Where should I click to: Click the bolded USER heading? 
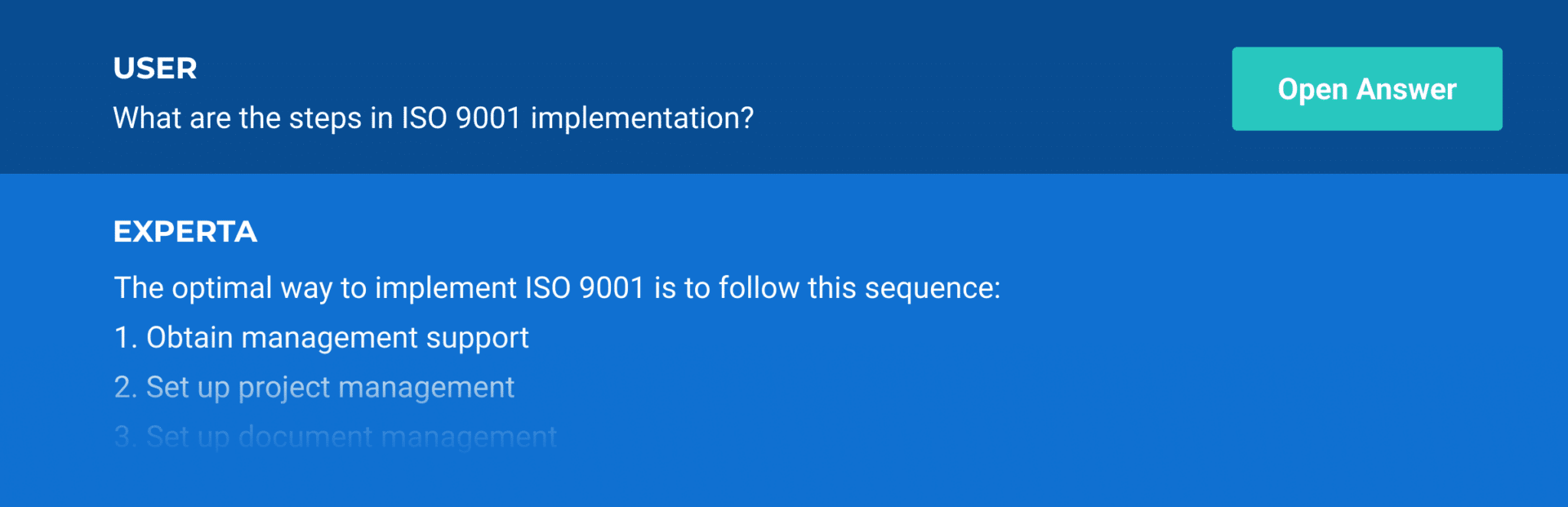point(154,67)
